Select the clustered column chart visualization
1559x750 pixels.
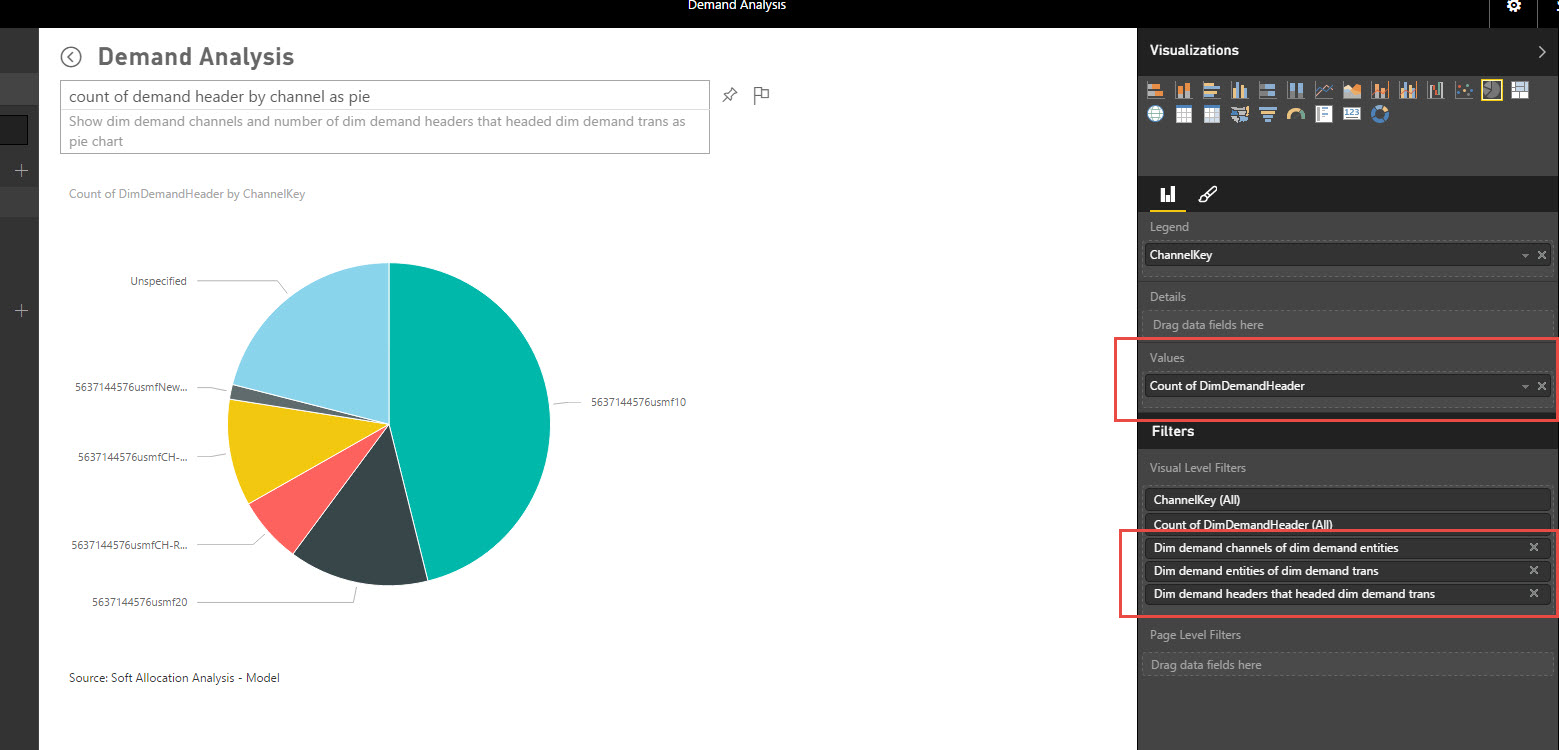1239,90
